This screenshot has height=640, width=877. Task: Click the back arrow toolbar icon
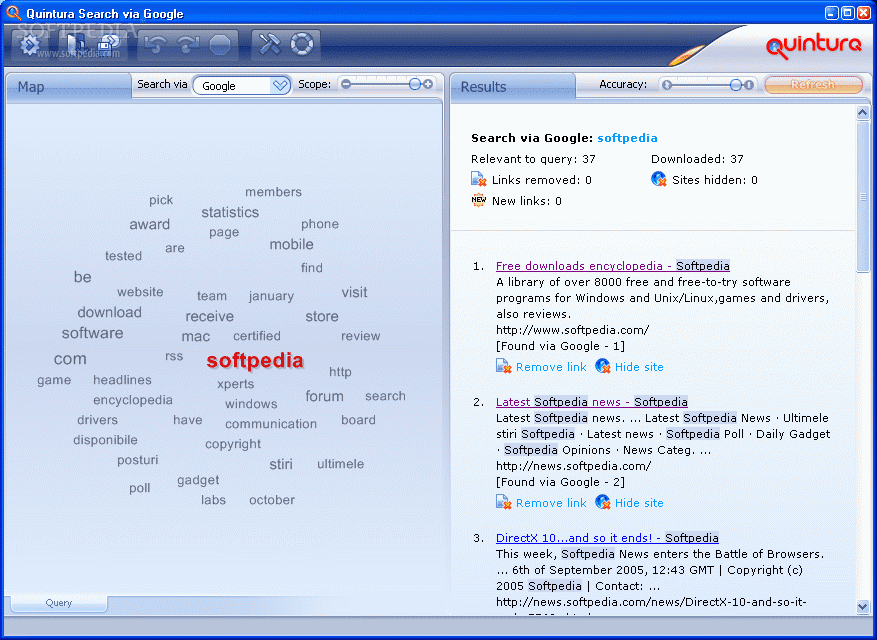point(155,45)
